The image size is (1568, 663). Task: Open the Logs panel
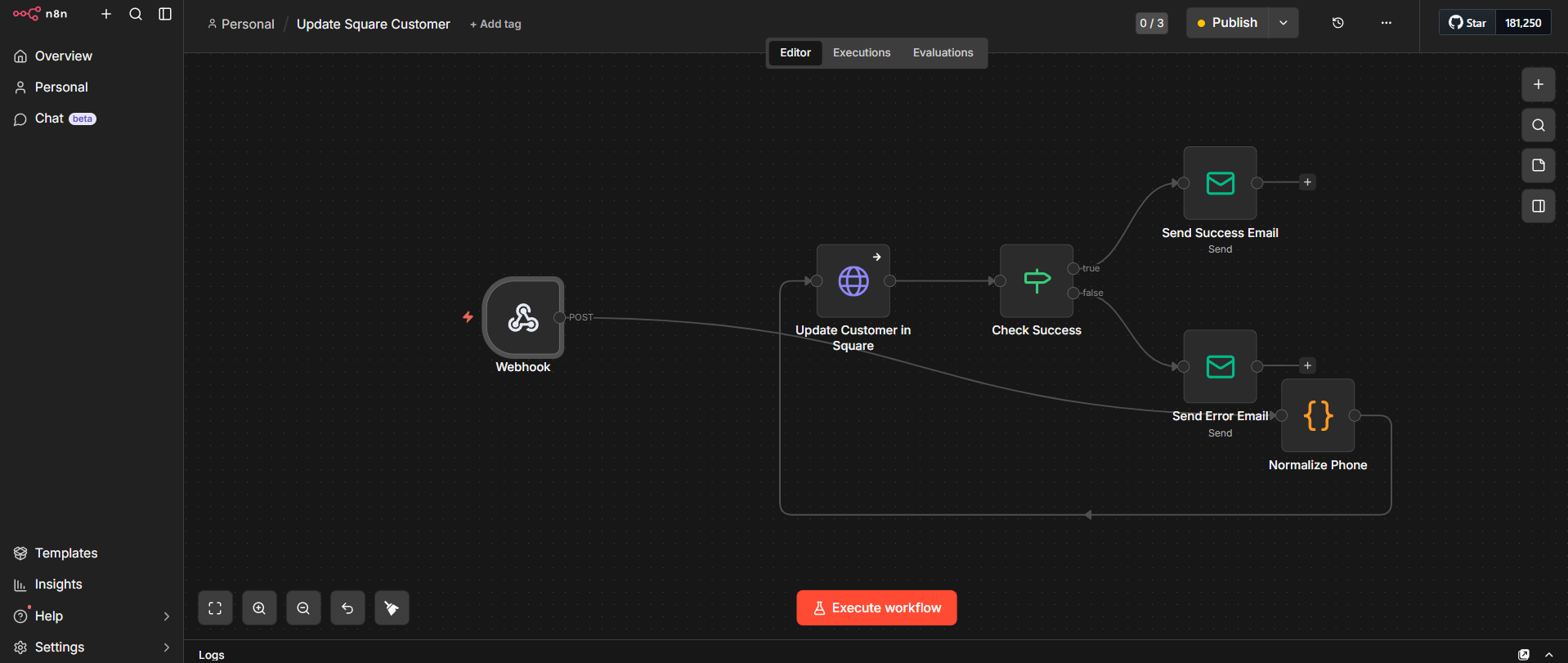pyautogui.click(x=212, y=655)
